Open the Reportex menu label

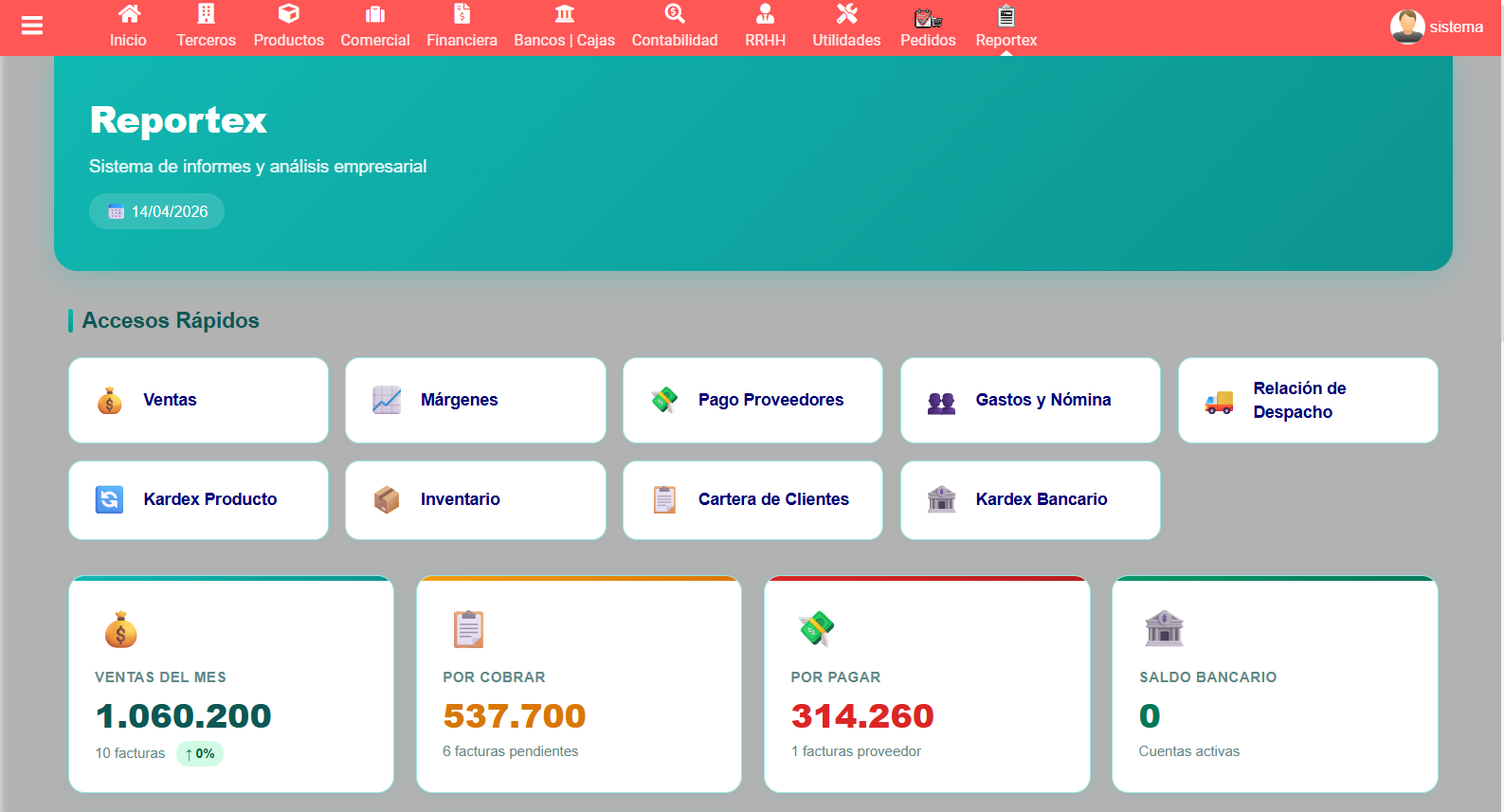click(1006, 41)
